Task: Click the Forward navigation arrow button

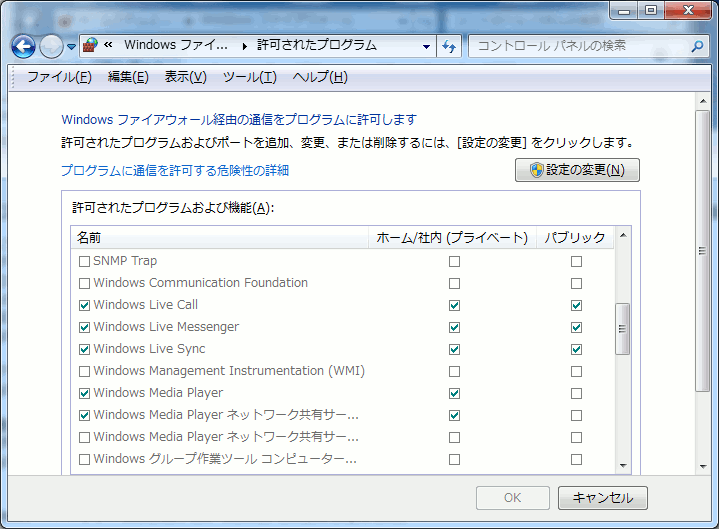Action: coord(51,46)
